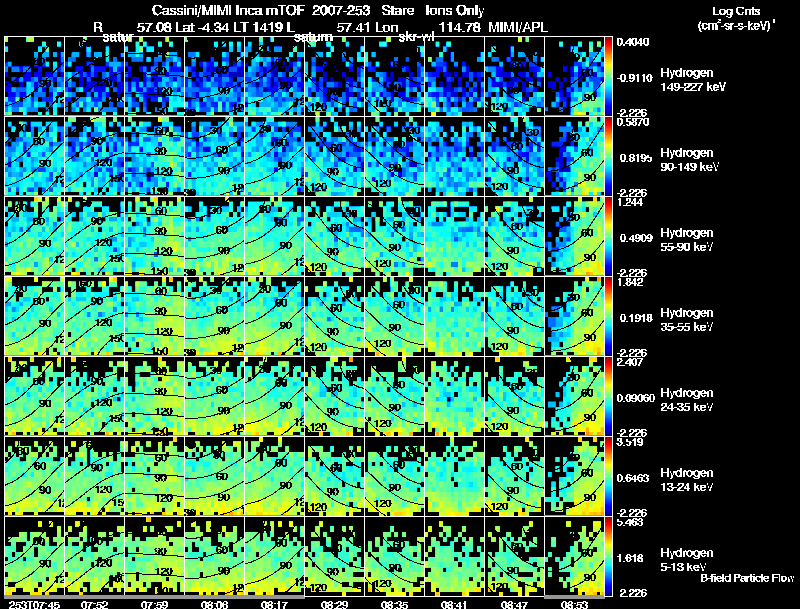
Task: Click the 'MIMI/APL' credit text
Action: 518,27
